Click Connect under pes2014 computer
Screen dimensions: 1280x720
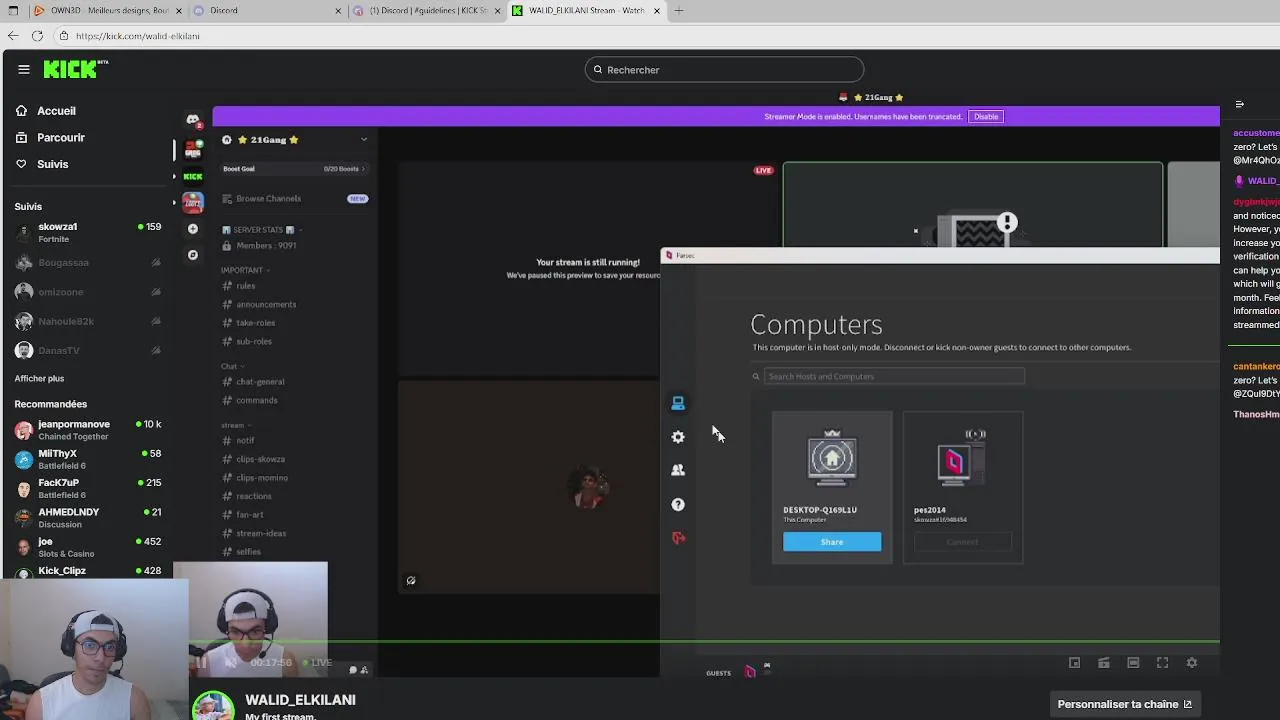pyautogui.click(x=962, y=542)
